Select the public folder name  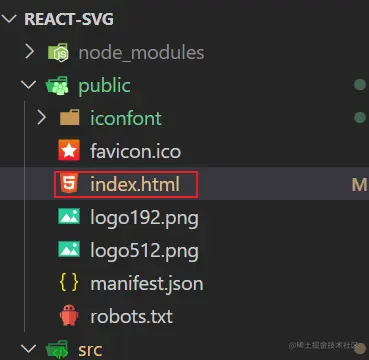click(x=104, y=86)
